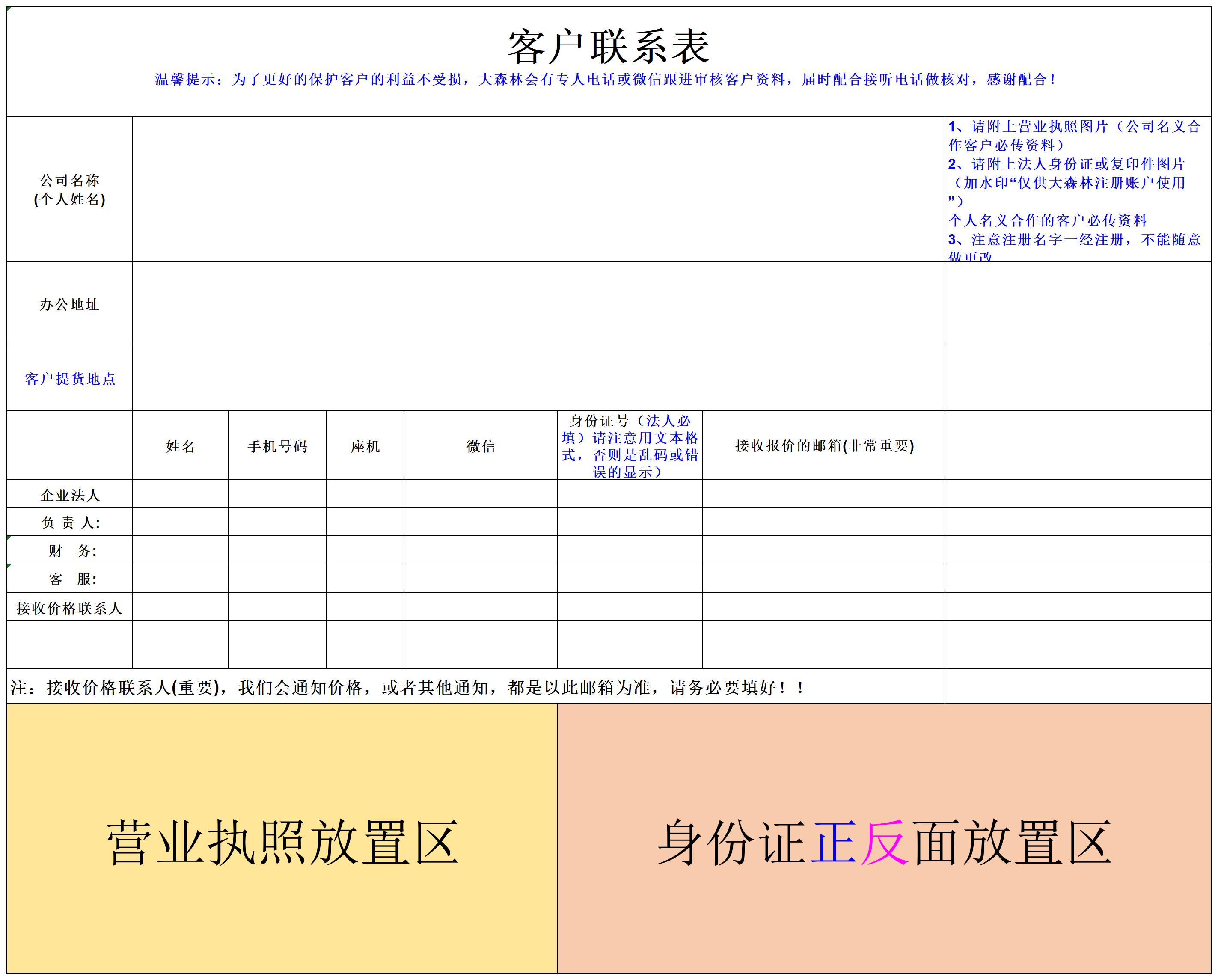The height and width of the screenshot is (980, 1218).
Task: Click the orange 身份证正反面放置区 area
Action: [x=884, y=838]
